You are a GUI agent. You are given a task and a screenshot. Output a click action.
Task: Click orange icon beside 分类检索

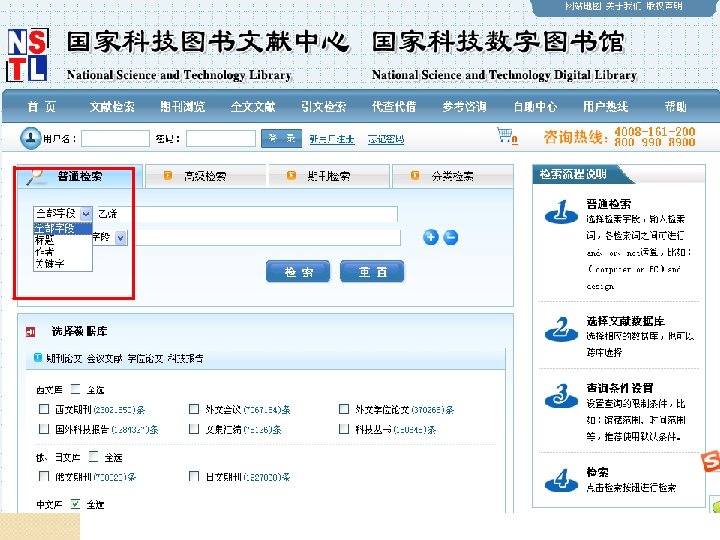[x=415, y=175]
